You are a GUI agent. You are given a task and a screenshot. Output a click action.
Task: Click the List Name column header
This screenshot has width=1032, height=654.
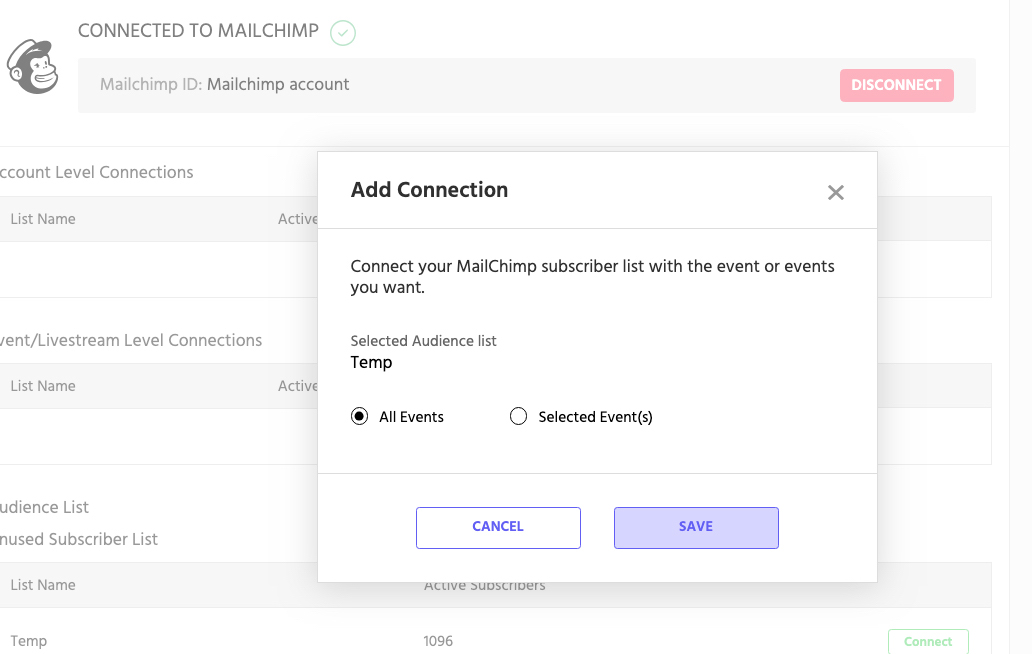coord(42,584)
